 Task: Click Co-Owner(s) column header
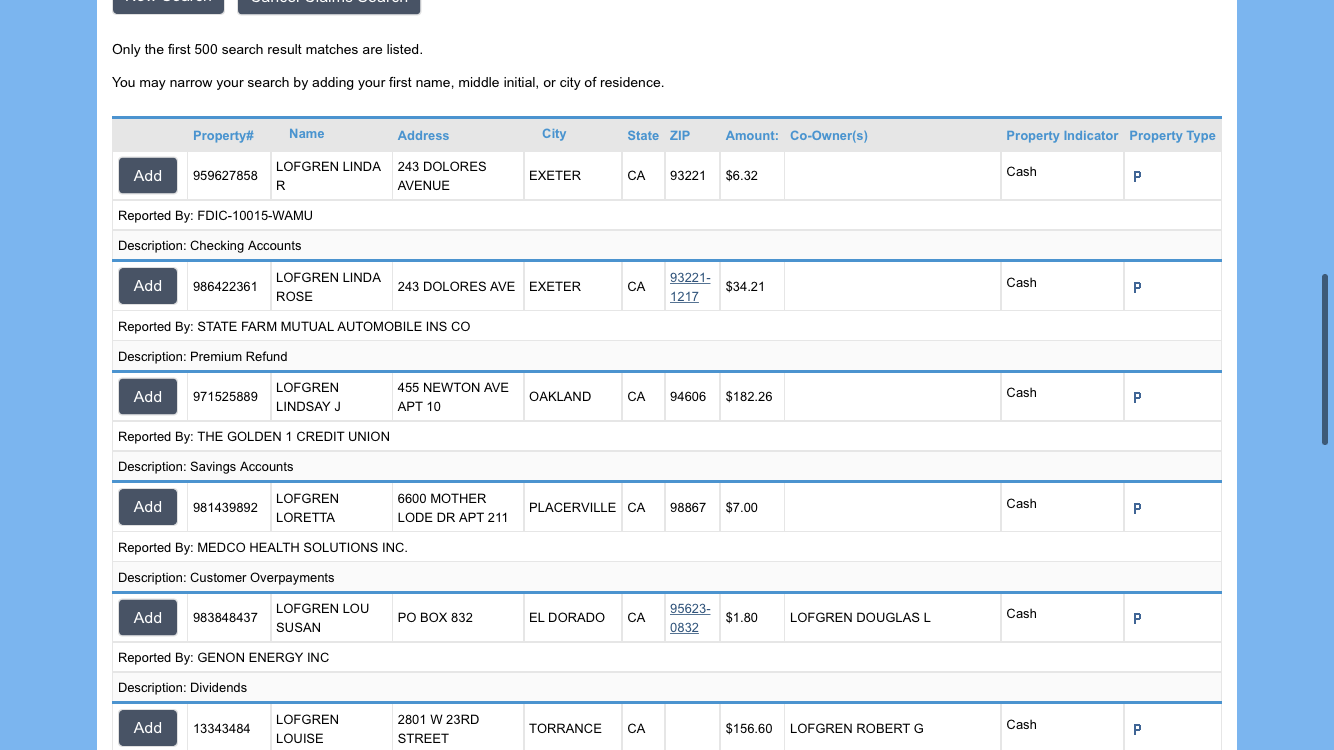point(829,135)
